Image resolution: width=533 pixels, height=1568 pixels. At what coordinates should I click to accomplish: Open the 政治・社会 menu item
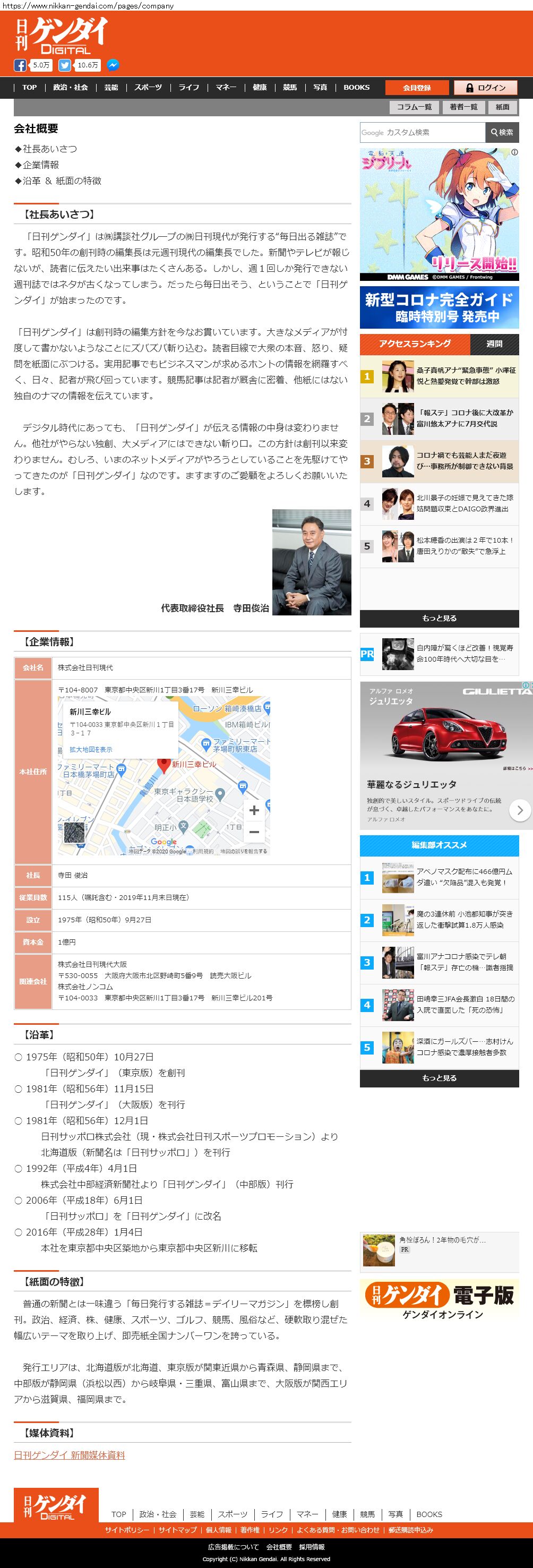(x=70, y=88)
